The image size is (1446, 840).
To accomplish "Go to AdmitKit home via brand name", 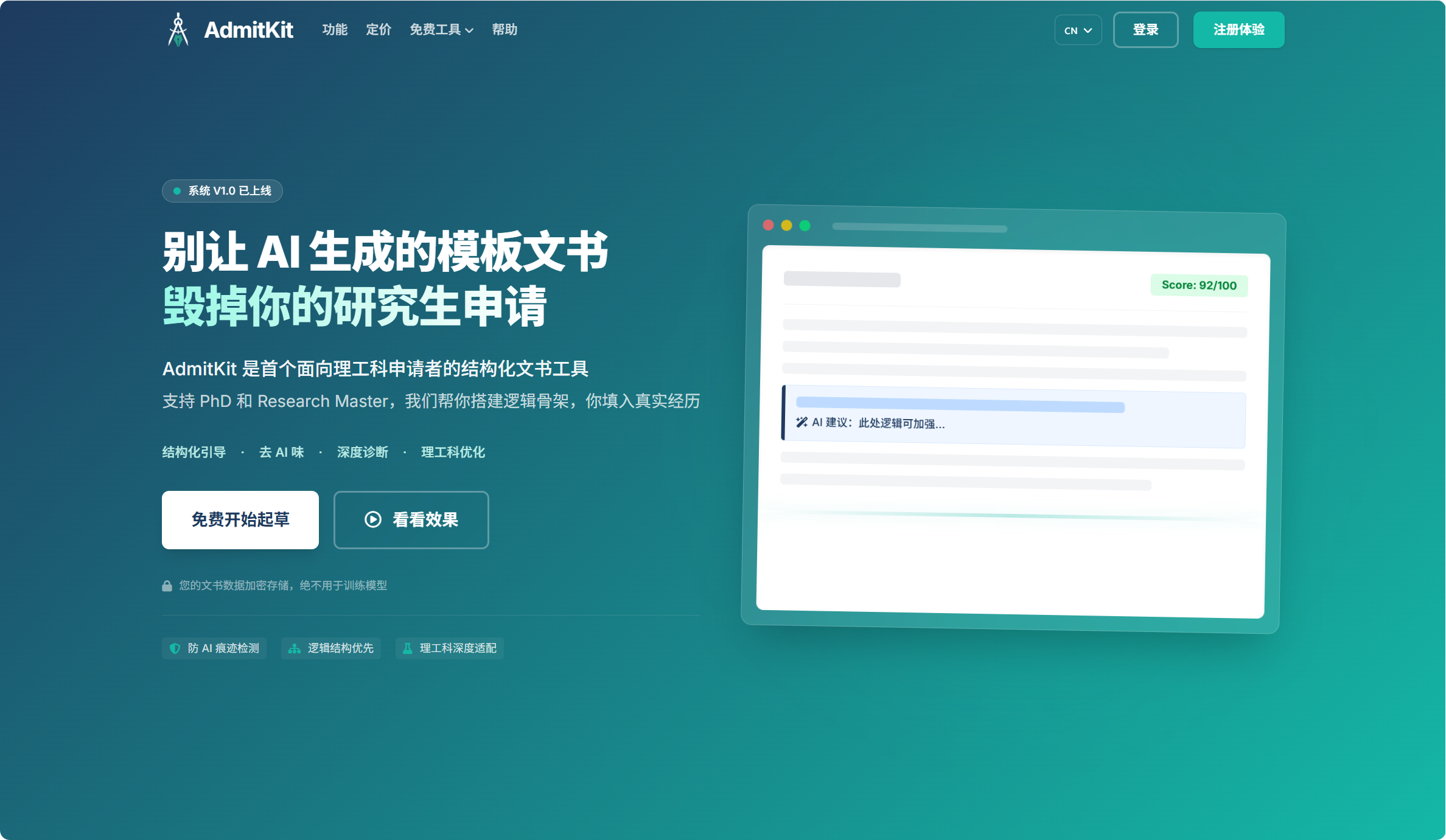I will [x=248, y=30].
